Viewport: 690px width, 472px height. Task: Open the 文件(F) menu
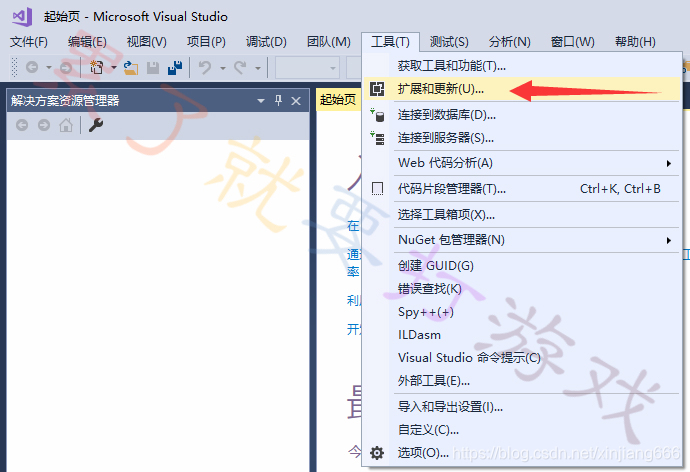29,42
